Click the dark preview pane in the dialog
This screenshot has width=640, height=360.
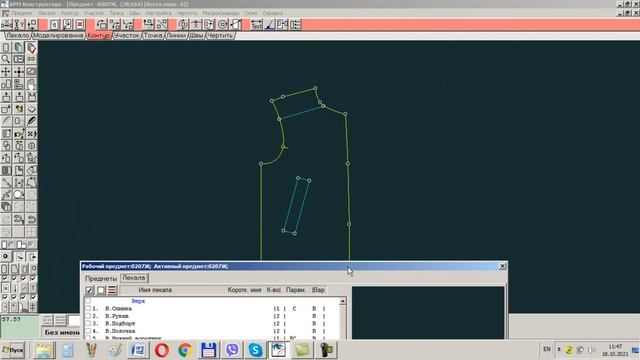428,313
